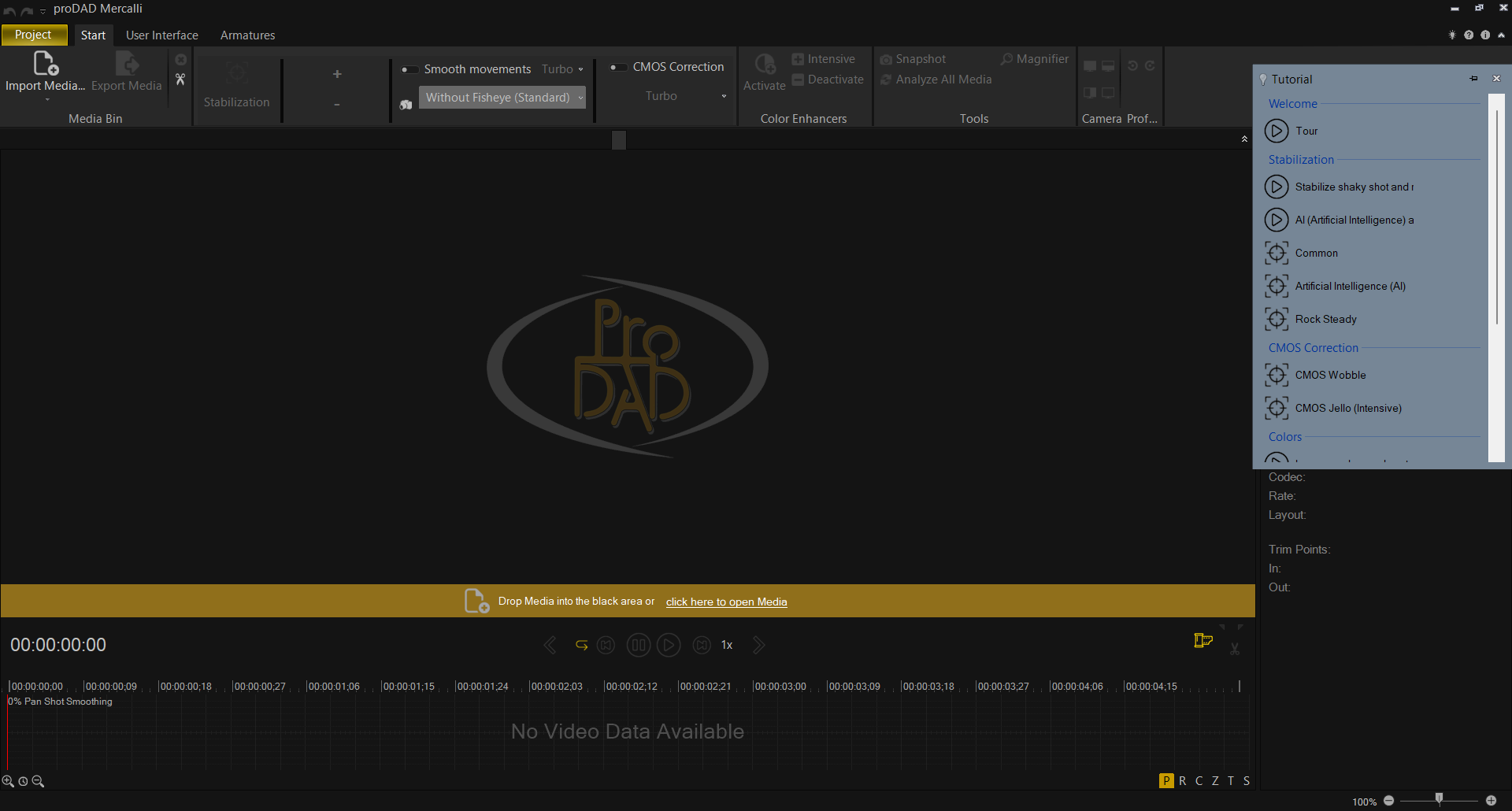Expand the Import Media dropdown arrow
Image resolution: width=1512 pixels, height=811 pixels.
[x=46, y=99]
